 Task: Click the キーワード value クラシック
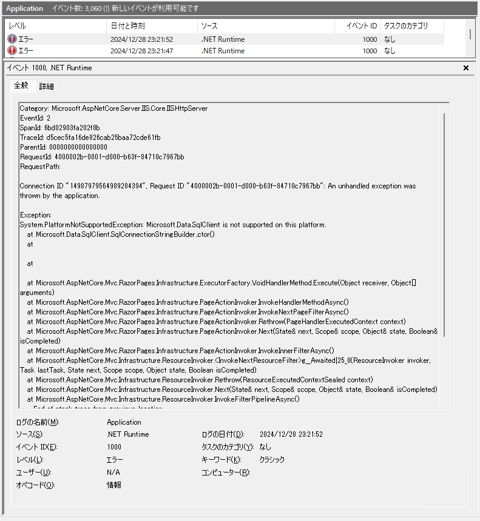272,459
